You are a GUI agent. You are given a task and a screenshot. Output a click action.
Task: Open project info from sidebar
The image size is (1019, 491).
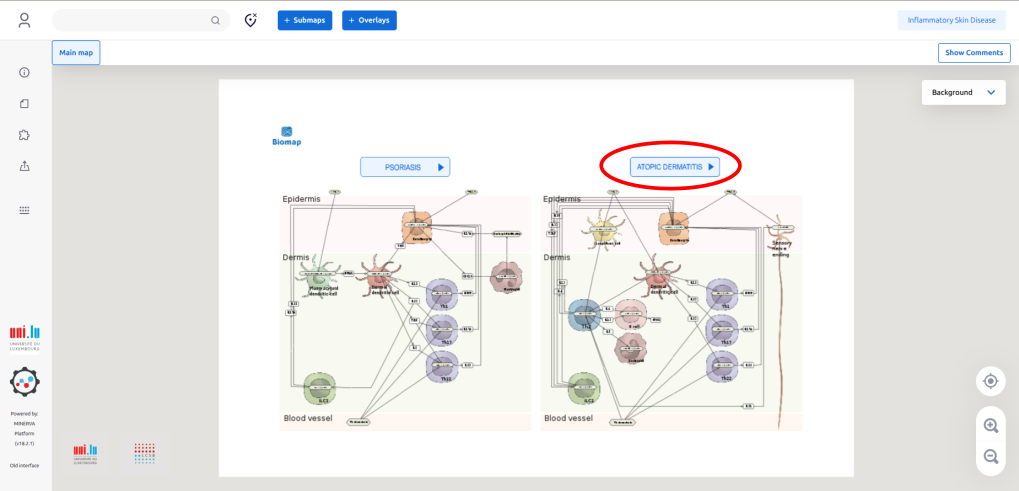point(25,72)
